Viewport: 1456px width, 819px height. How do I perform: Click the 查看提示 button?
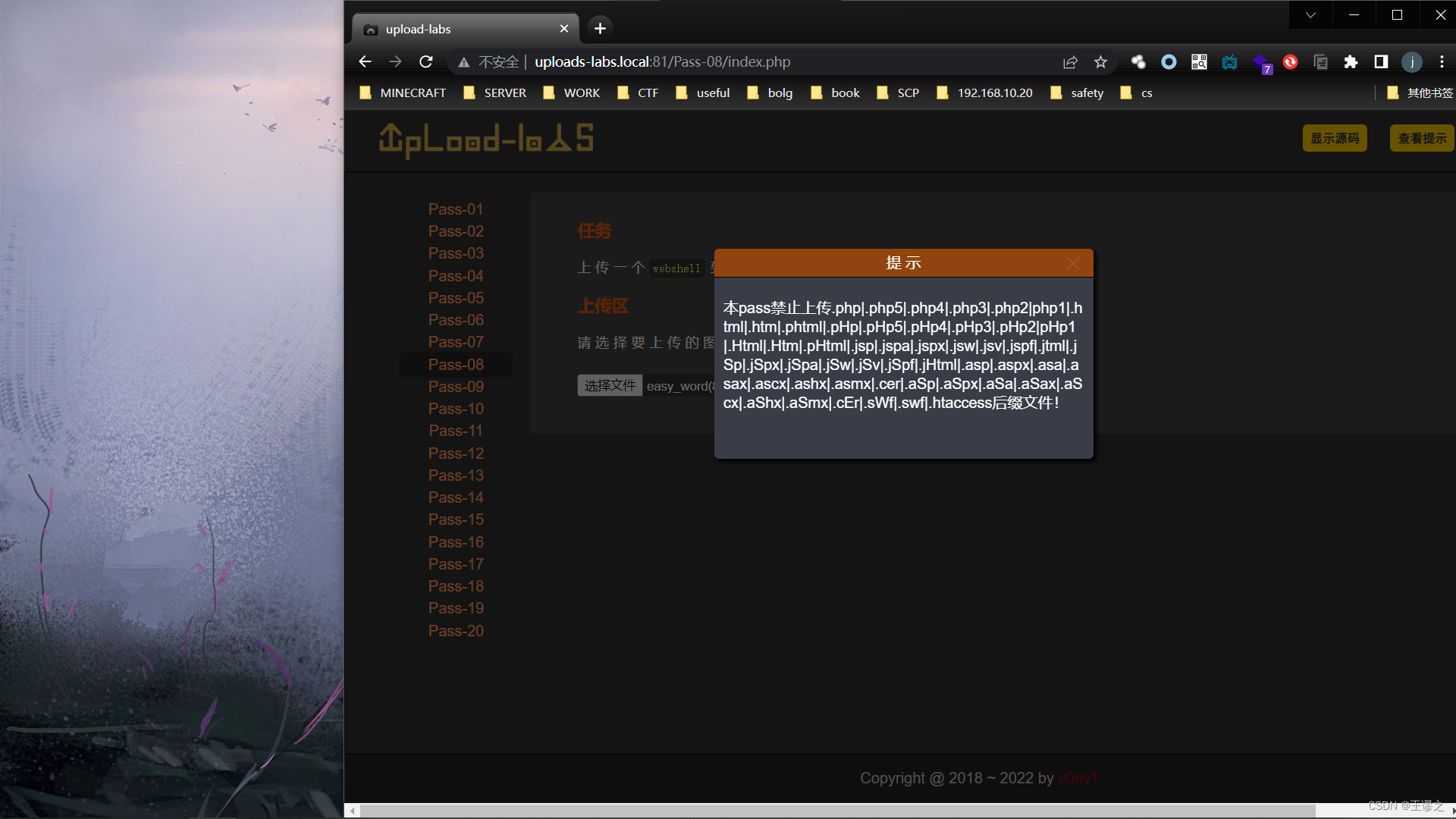1422,138
